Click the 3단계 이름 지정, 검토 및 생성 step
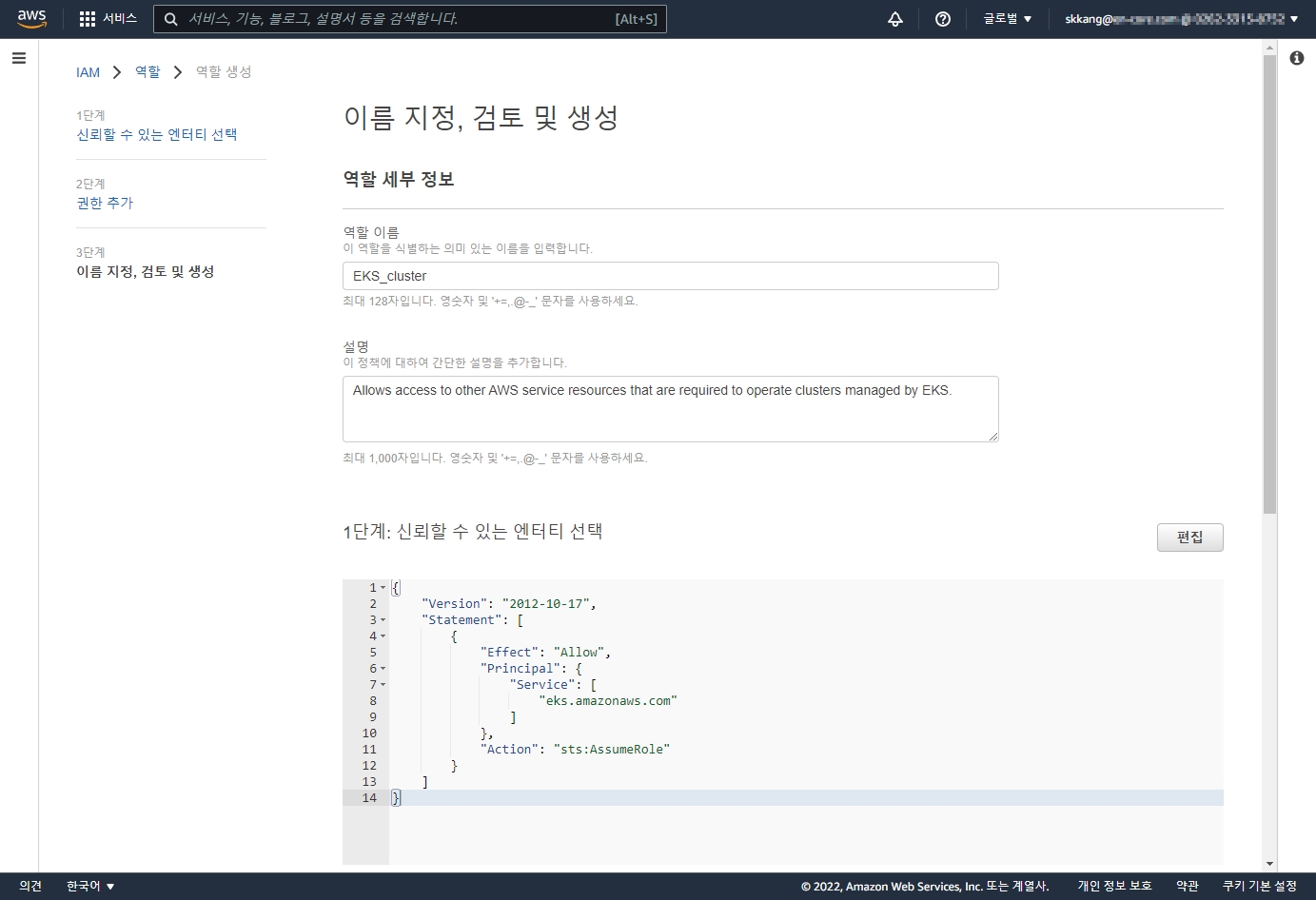 click(x=145, y=271)
